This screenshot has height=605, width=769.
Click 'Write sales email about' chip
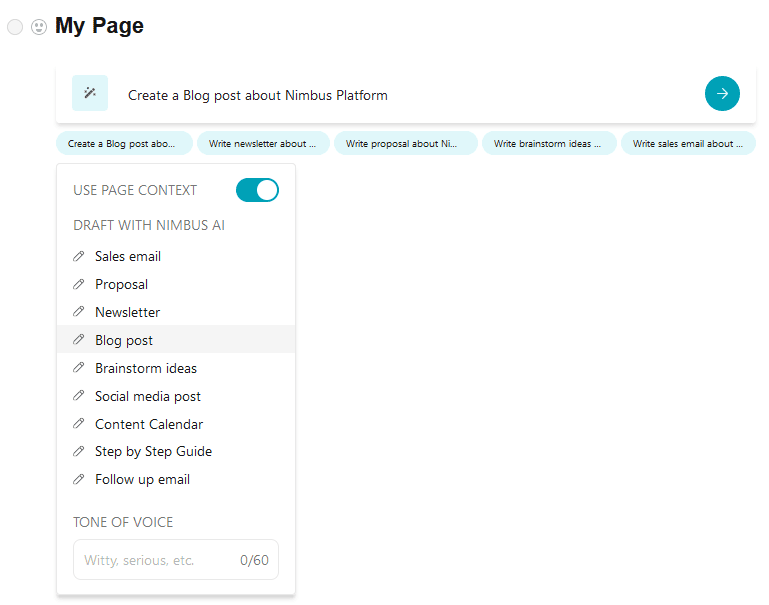(688, 143)
